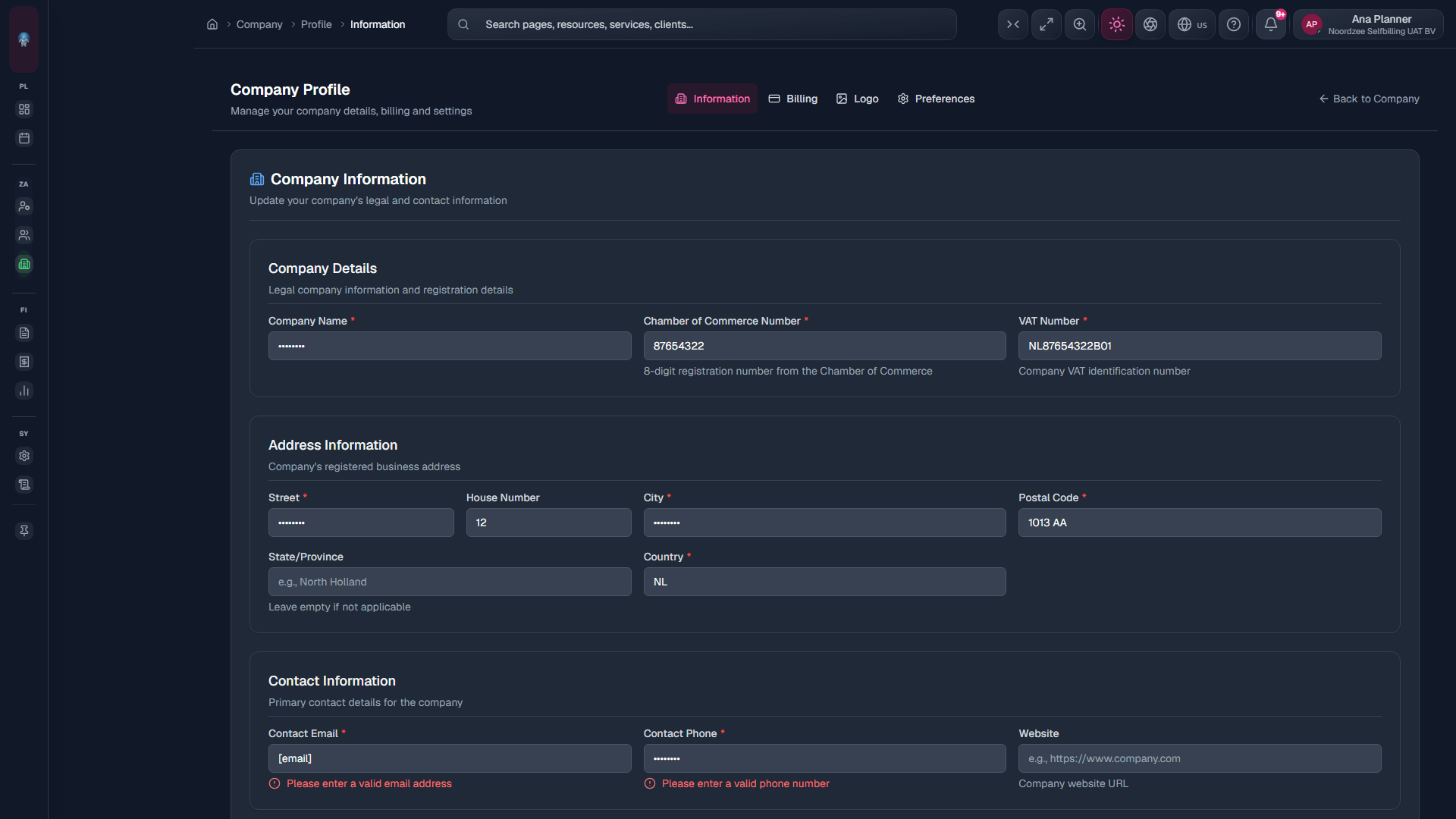This screenshot has height=819, width=1456.
Task: Click the Contact Phone field
Action: pyautogui.click(x=824, y=758)
